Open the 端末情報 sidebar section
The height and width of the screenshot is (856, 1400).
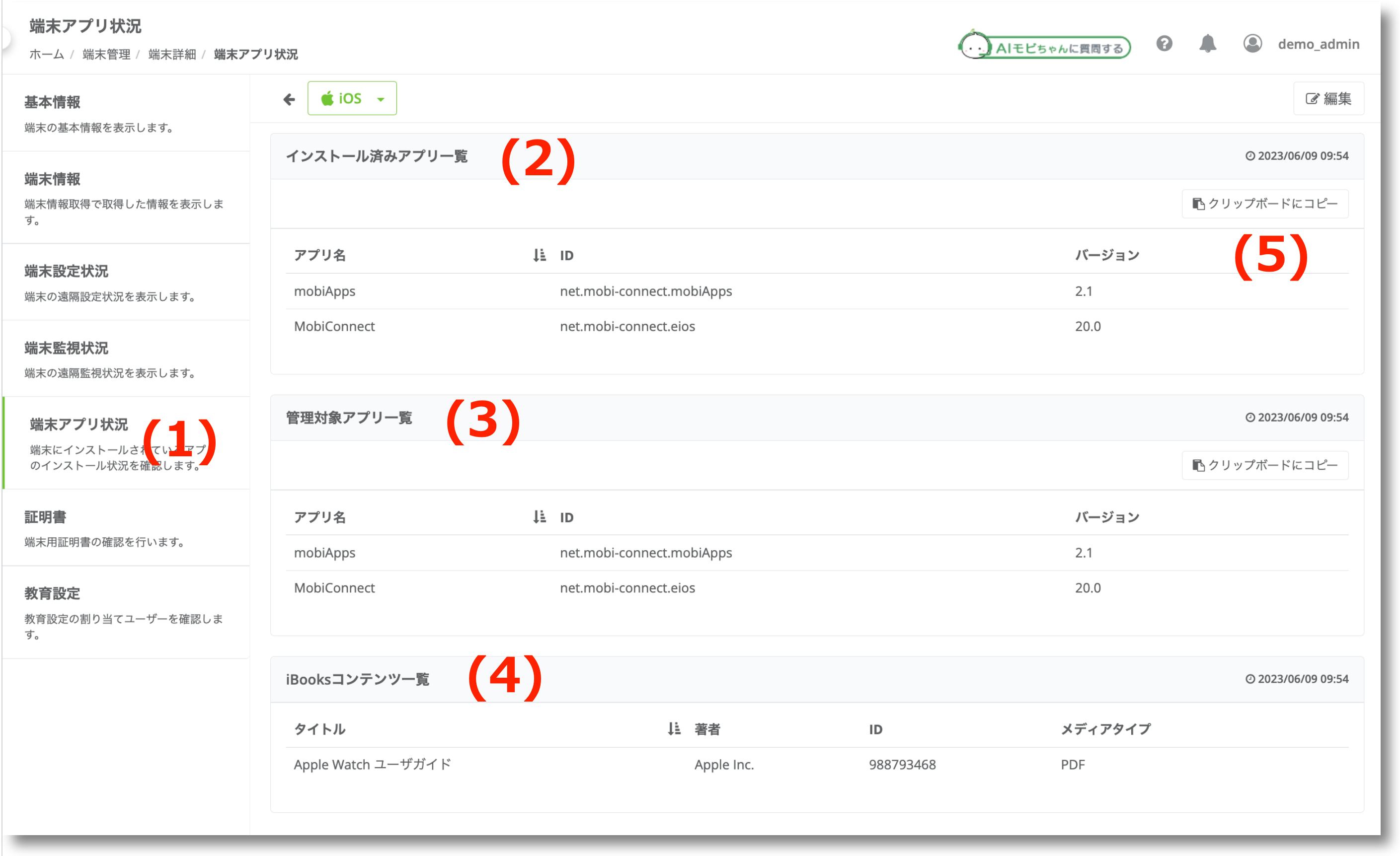pyautogui.click(x=126, y=198)
